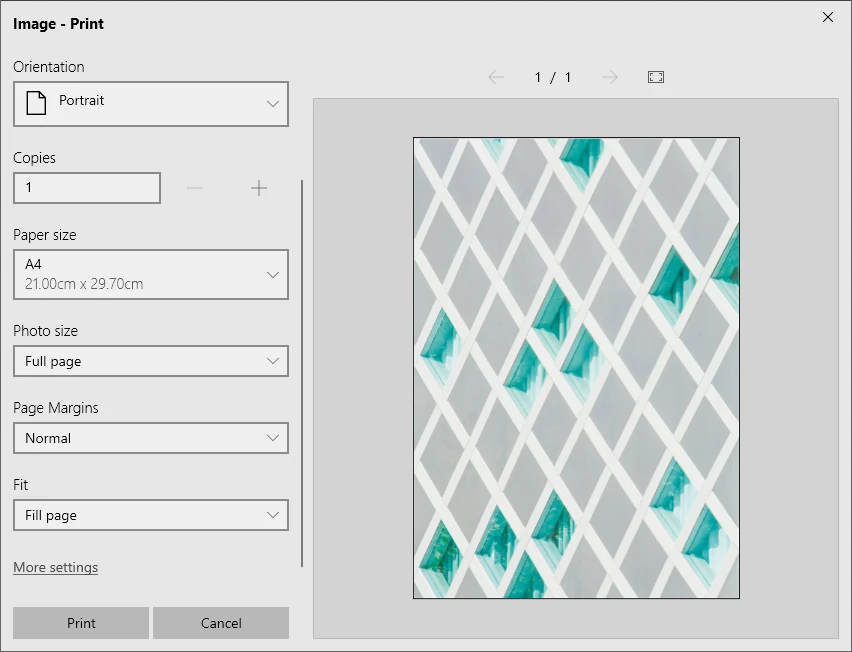852x652 pixels.
Task: Open the Fill page Fit dropdown
Action: pyautogui.click(x=150, y=515)
